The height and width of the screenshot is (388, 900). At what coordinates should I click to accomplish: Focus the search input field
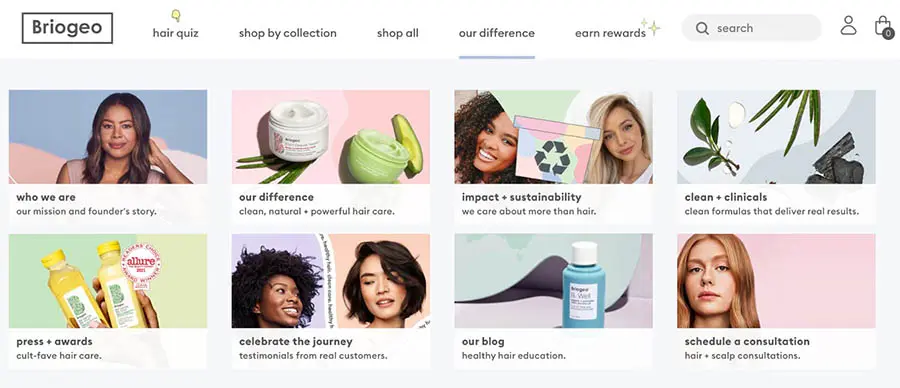(x=751, y=28)
